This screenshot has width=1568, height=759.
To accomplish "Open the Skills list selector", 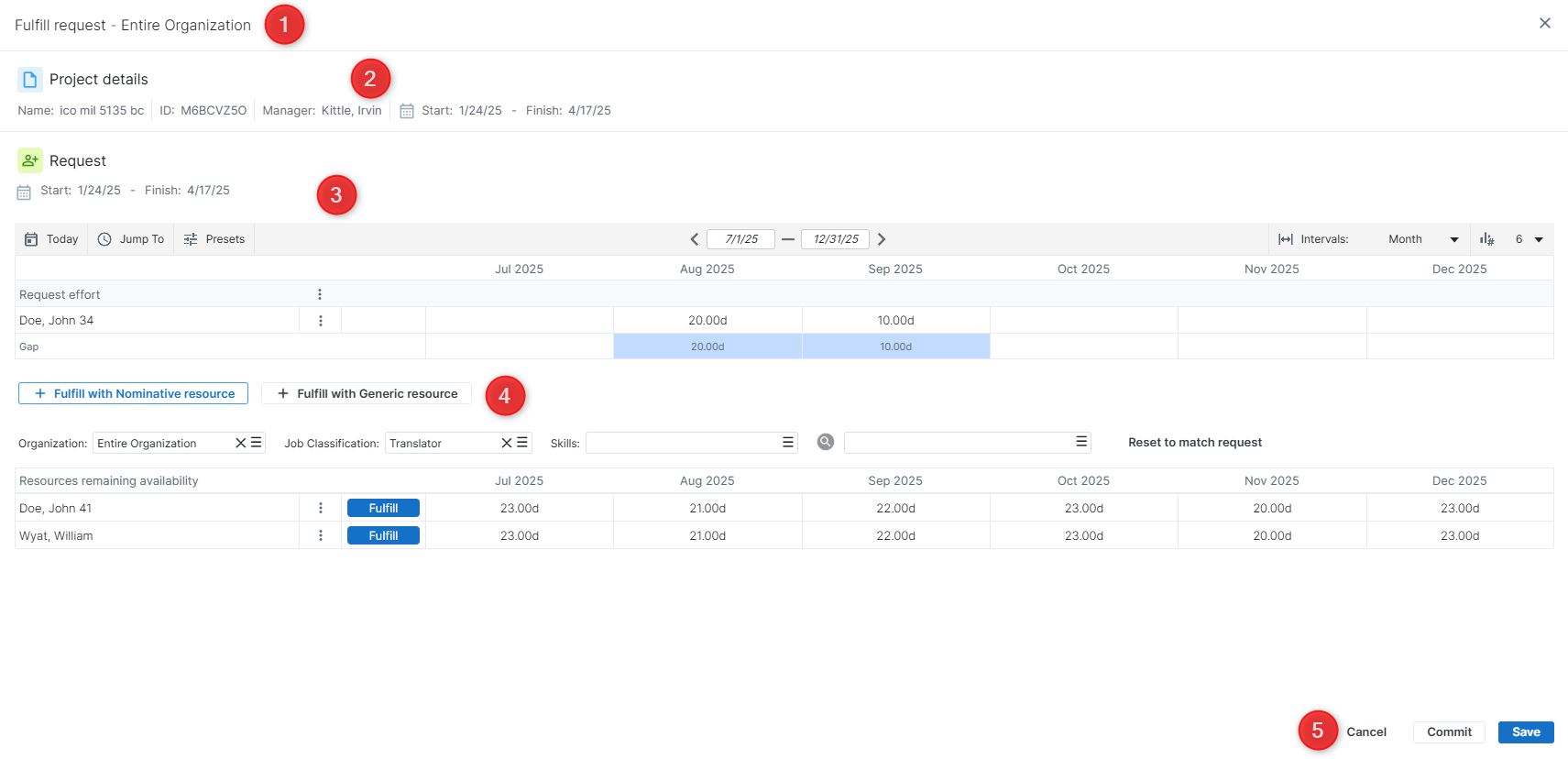I will 787,443.
